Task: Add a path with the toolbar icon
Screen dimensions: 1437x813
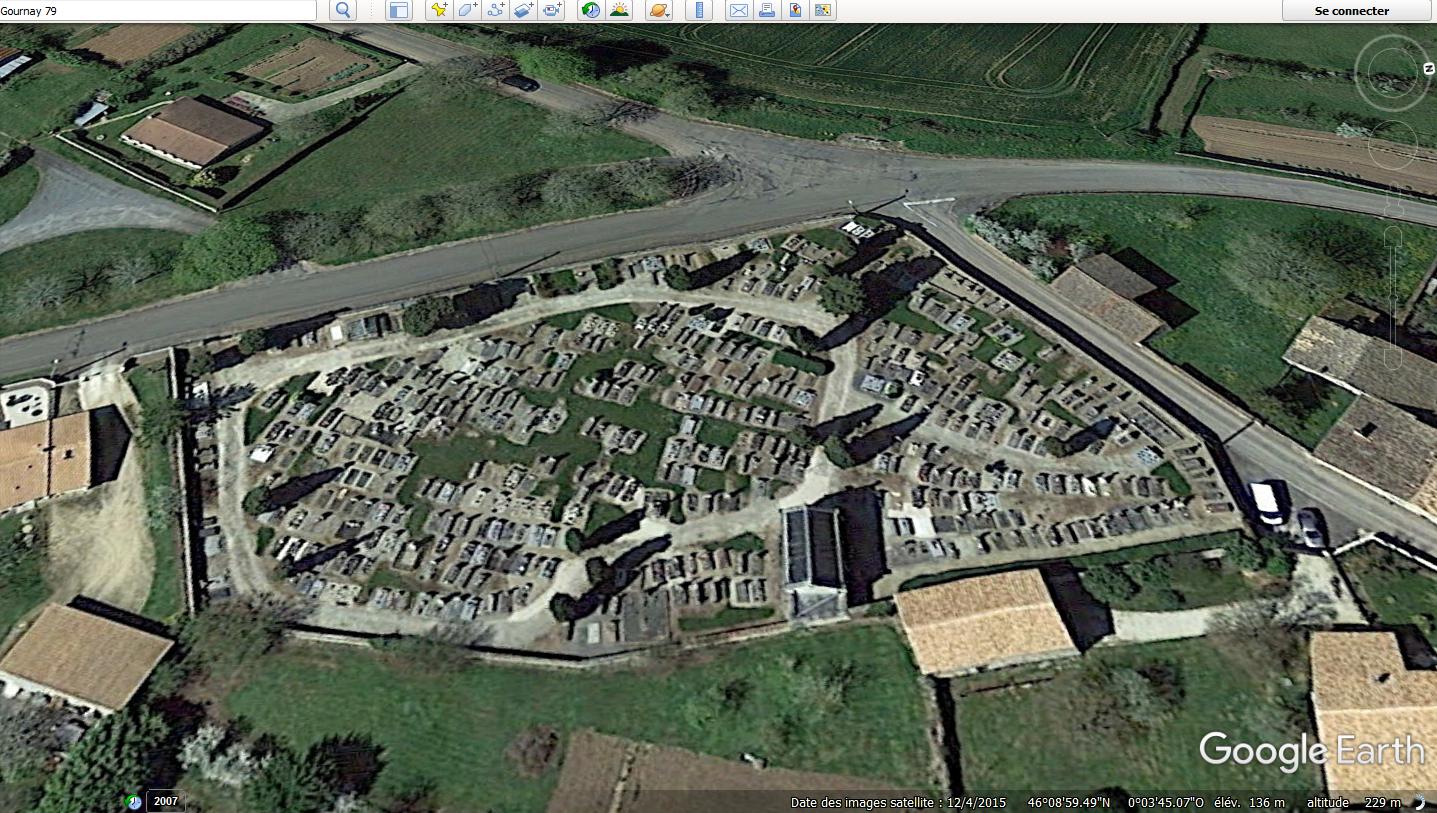Action: [495, 11]
